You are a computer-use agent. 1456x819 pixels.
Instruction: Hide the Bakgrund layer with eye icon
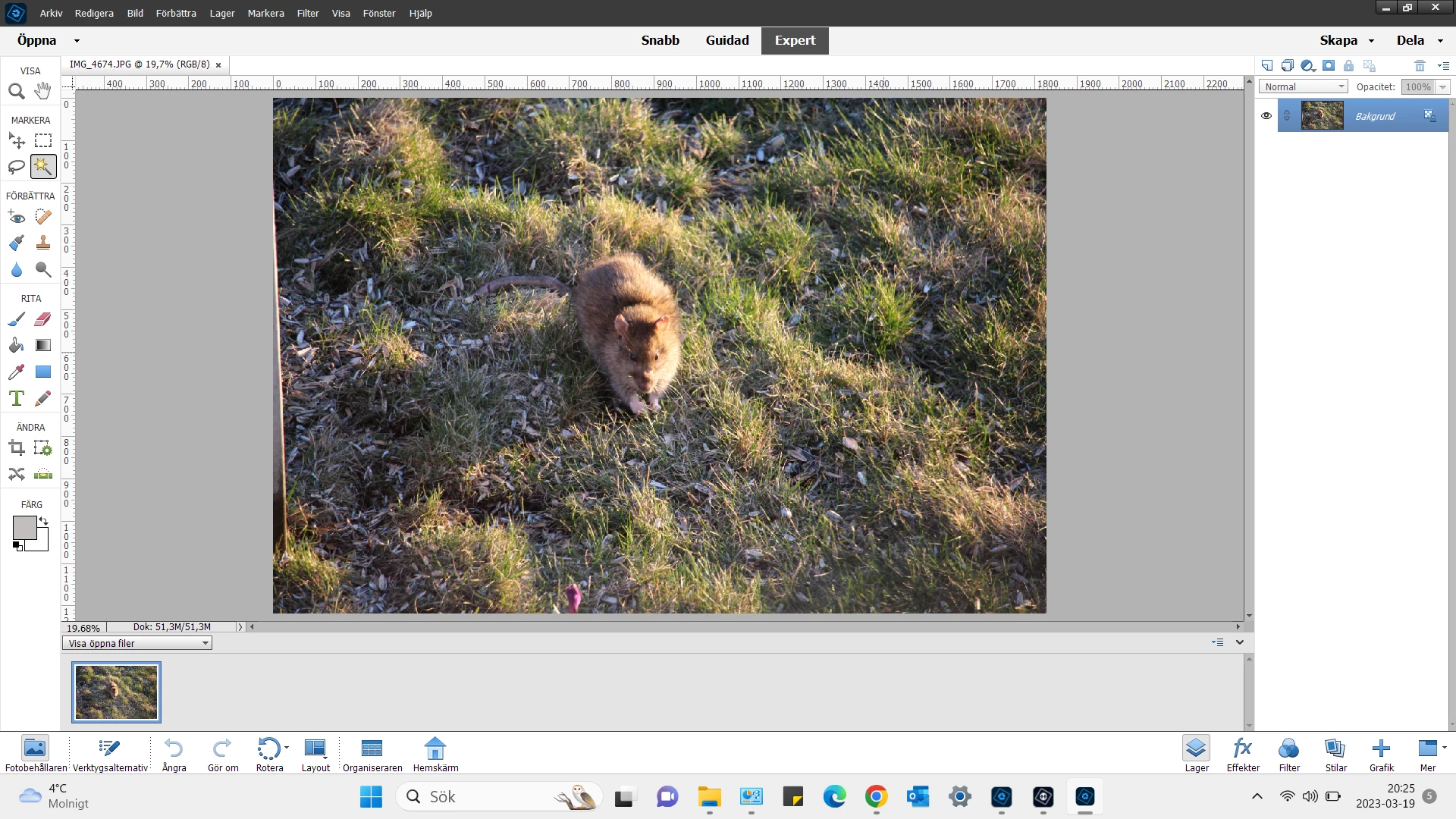click(x=1266, y=116)
